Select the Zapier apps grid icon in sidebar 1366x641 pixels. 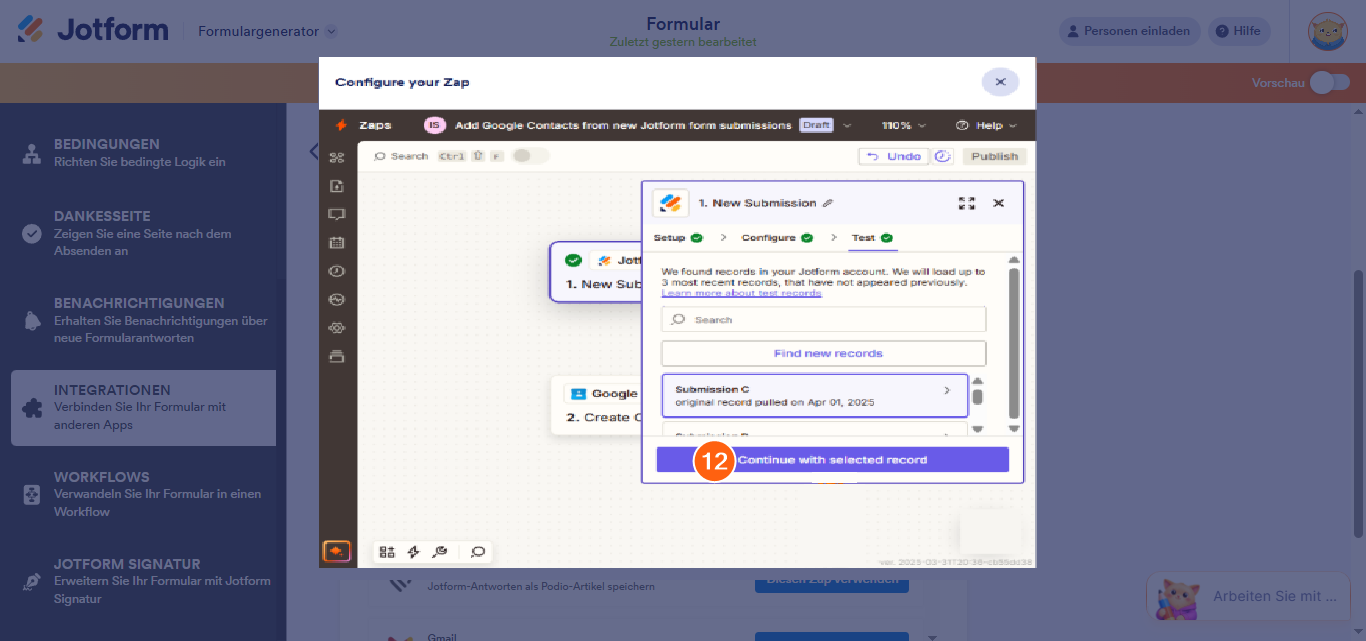click(x=337, y=155)
